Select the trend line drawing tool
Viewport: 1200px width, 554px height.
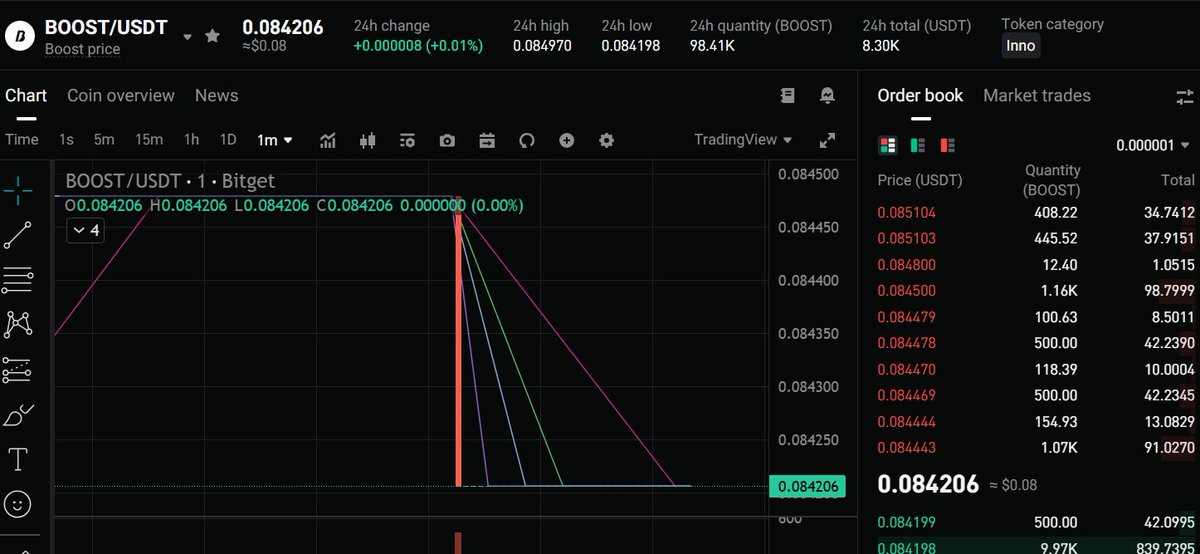(x=18, y=235)
